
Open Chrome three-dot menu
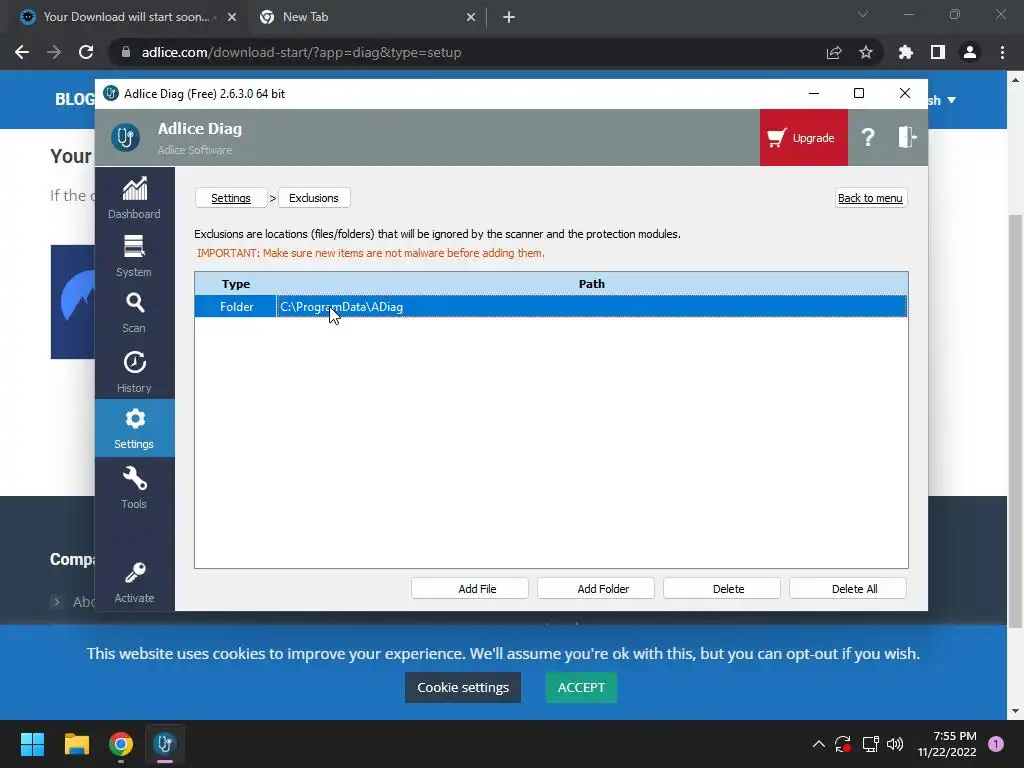[x=1002, y=52]
